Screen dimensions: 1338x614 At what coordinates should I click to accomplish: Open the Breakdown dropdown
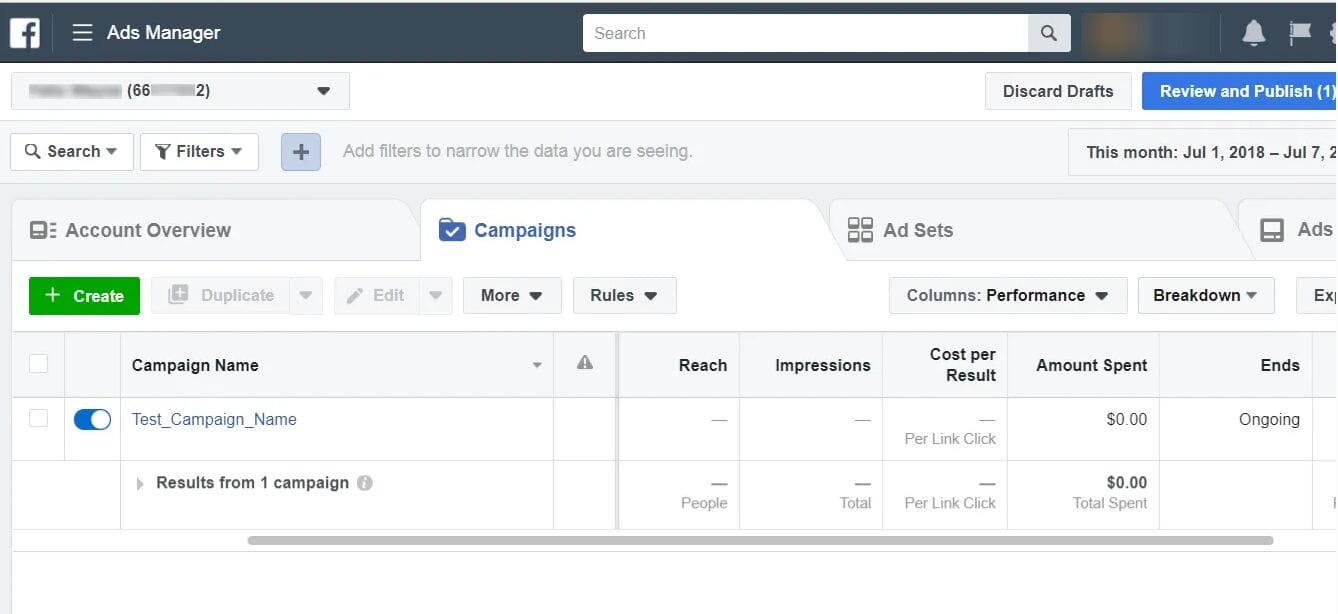point(1205,296)
